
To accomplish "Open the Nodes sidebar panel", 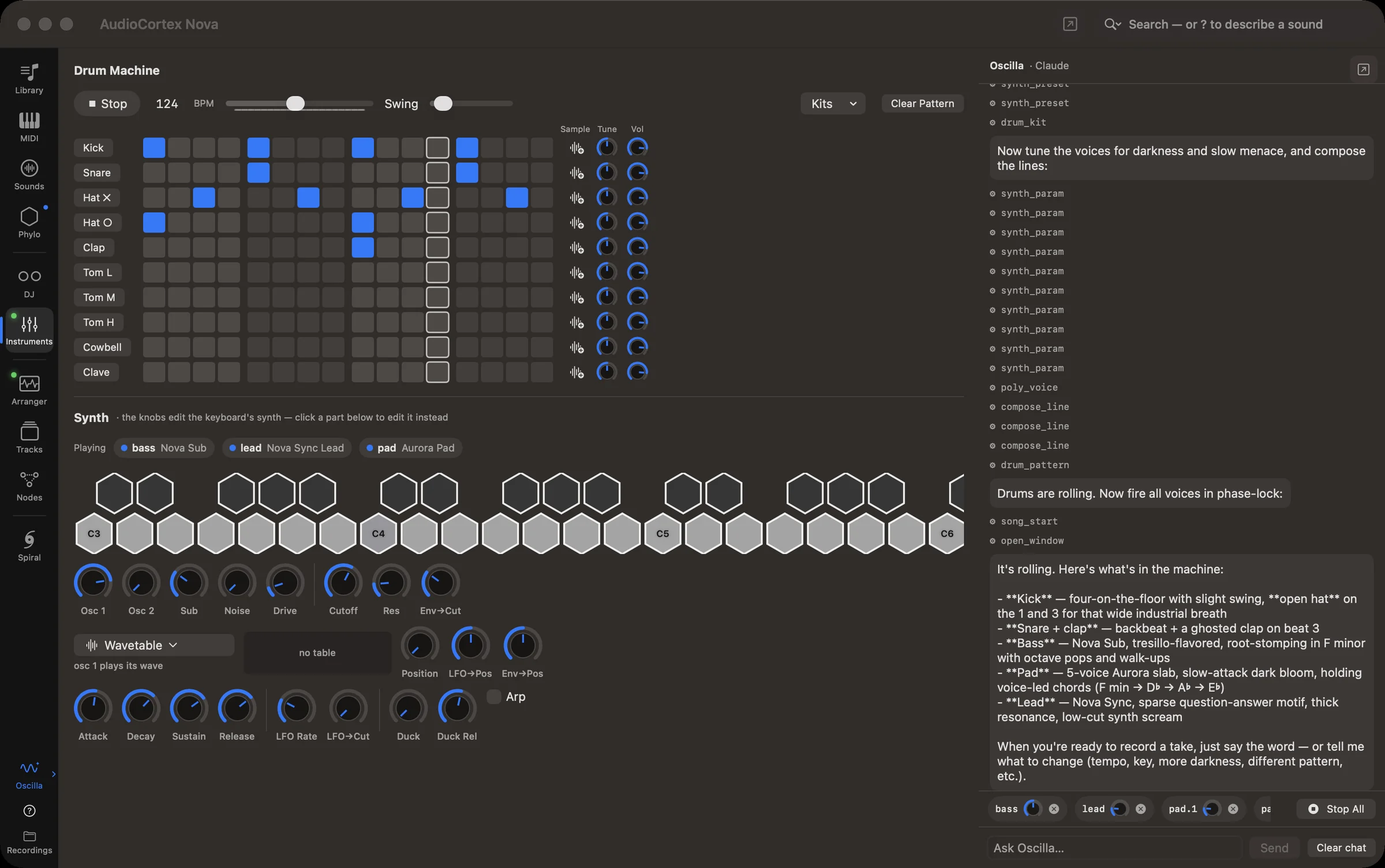I will coord(29,486).
